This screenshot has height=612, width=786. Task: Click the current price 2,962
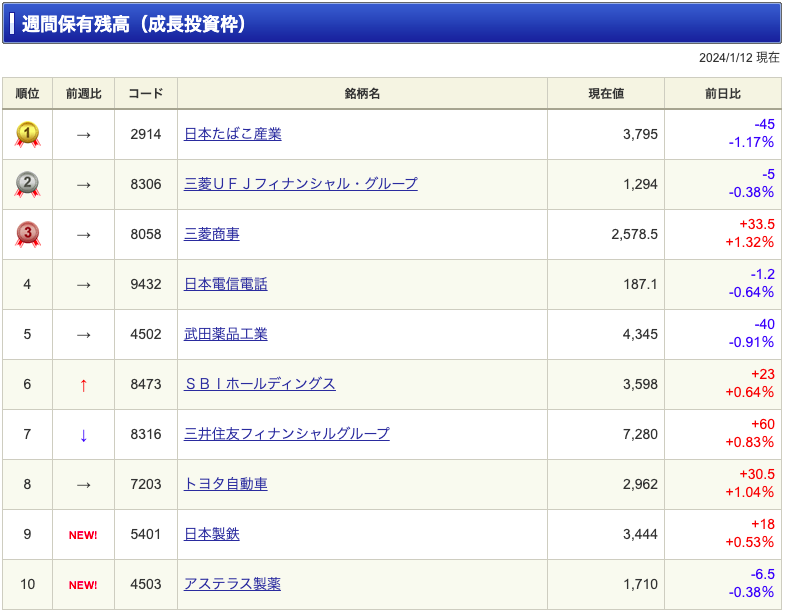[x=640, y=484]
